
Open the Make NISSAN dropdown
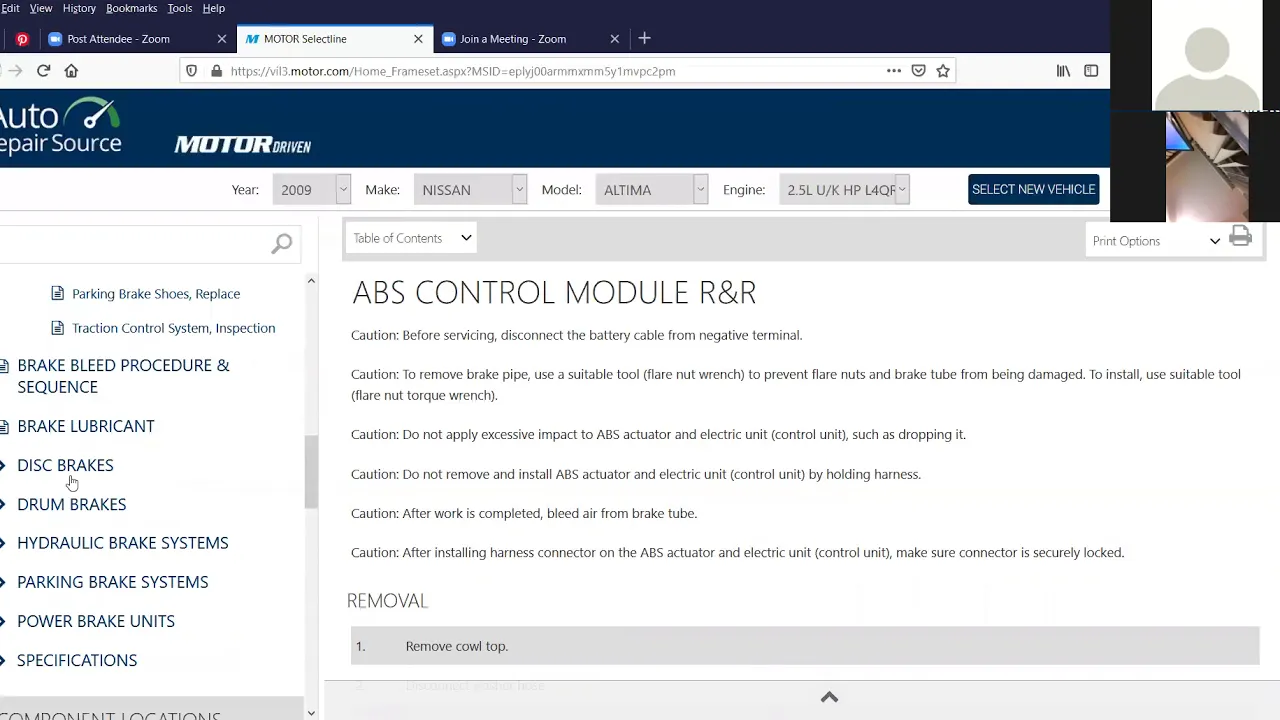click(470, 190)
